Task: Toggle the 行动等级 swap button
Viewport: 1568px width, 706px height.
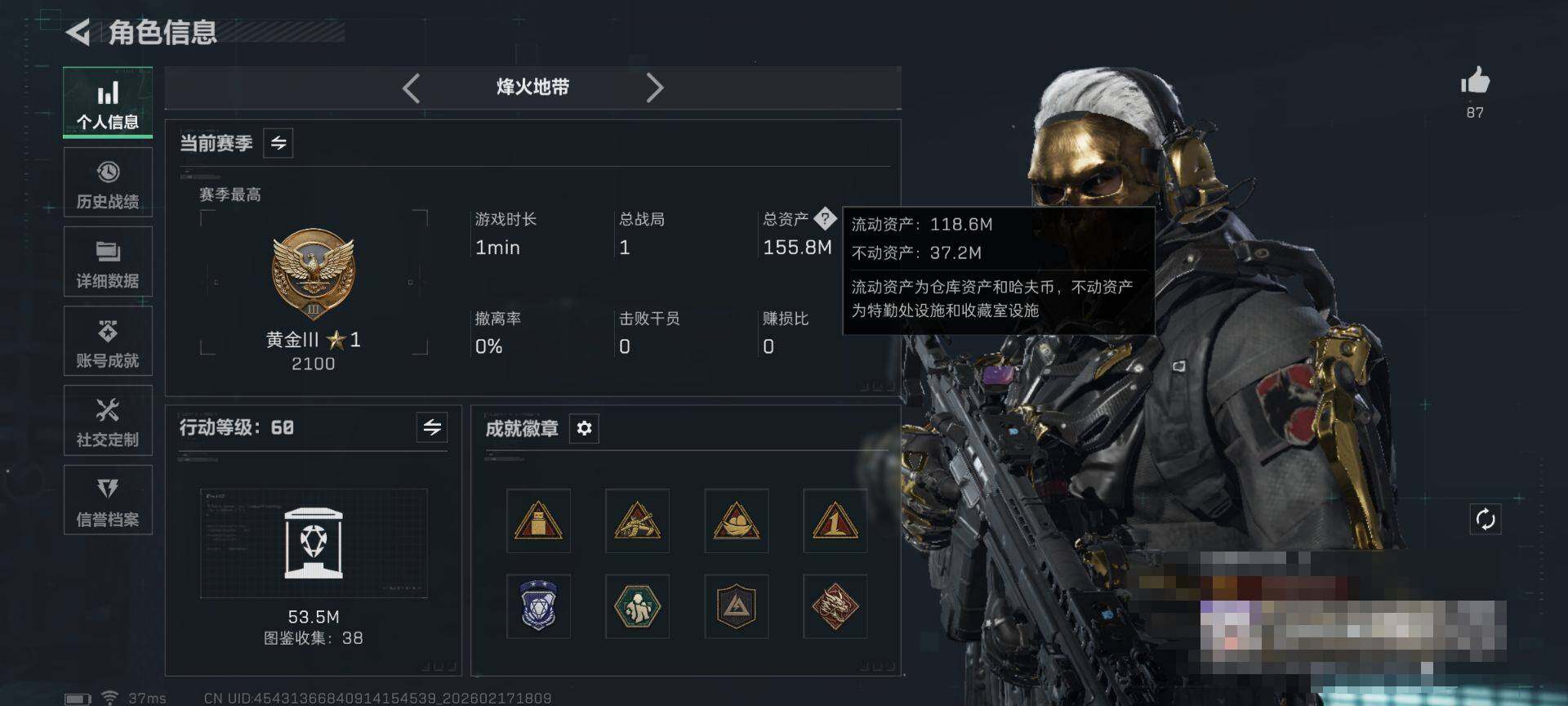Action: coord(432,427)
